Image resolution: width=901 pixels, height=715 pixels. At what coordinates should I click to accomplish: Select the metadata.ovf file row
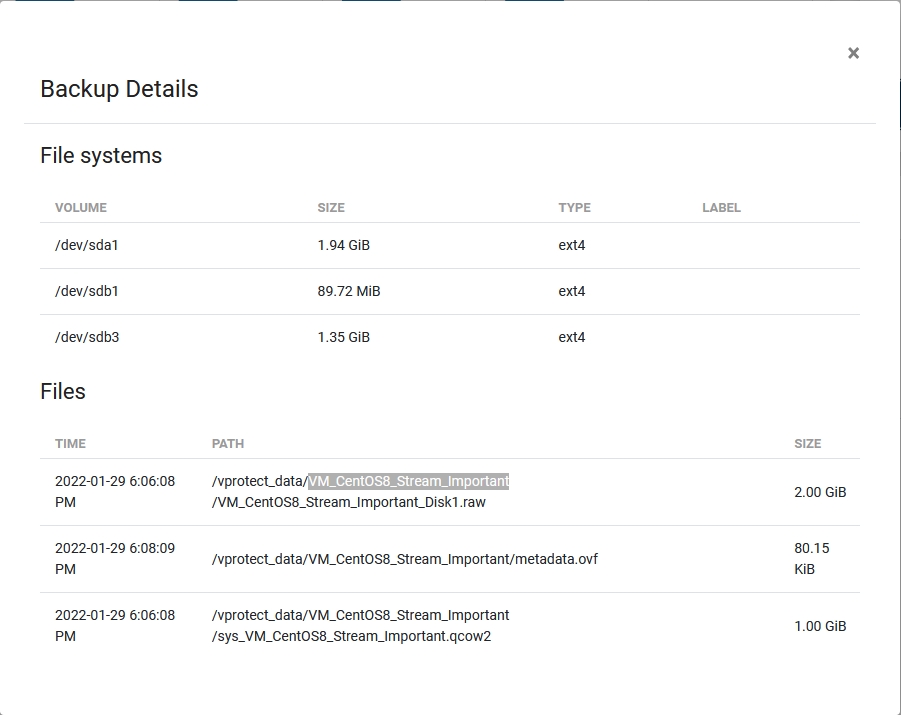tap(404, 559)
